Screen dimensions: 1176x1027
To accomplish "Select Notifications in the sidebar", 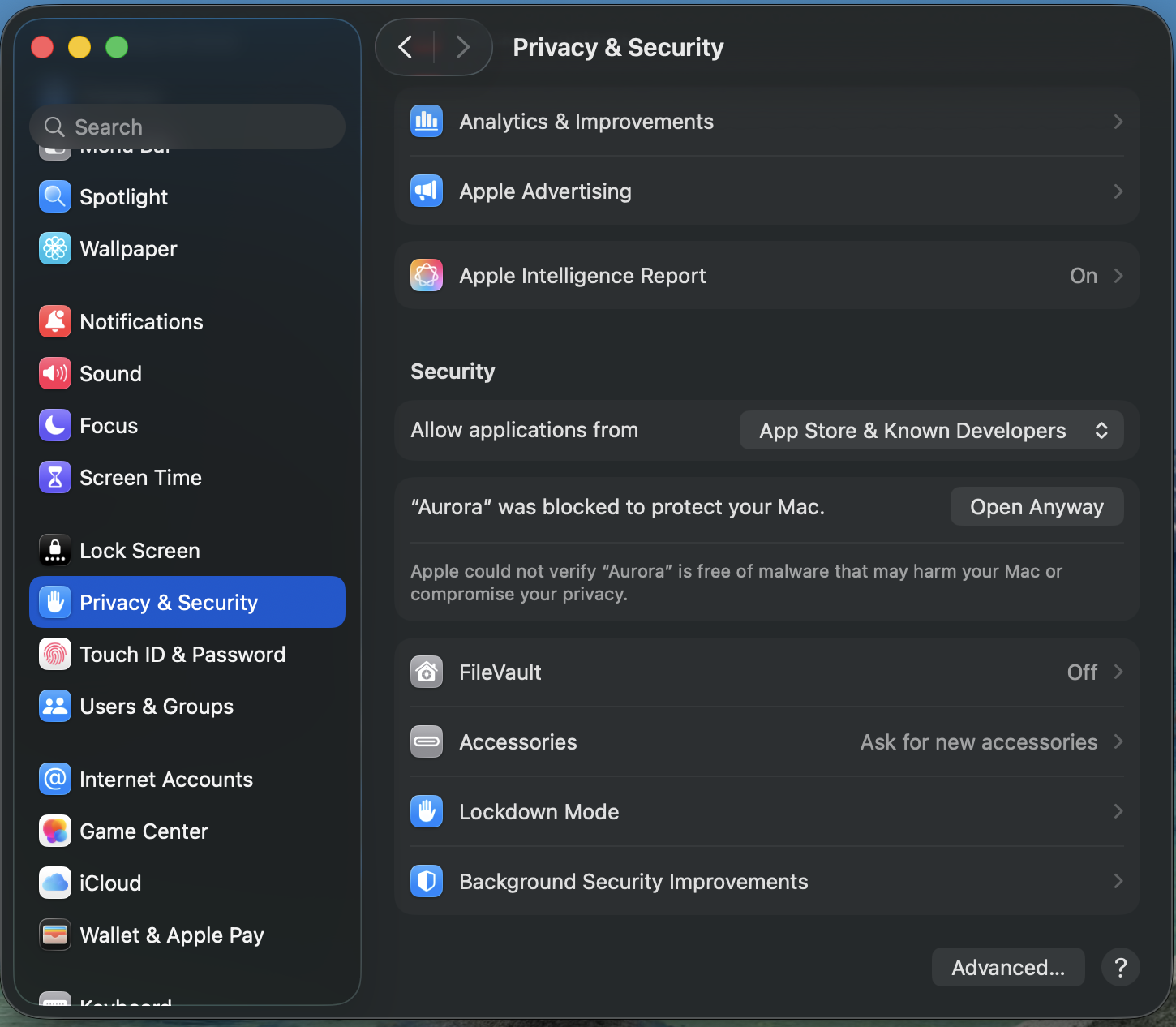I will (x=187, y=321).
